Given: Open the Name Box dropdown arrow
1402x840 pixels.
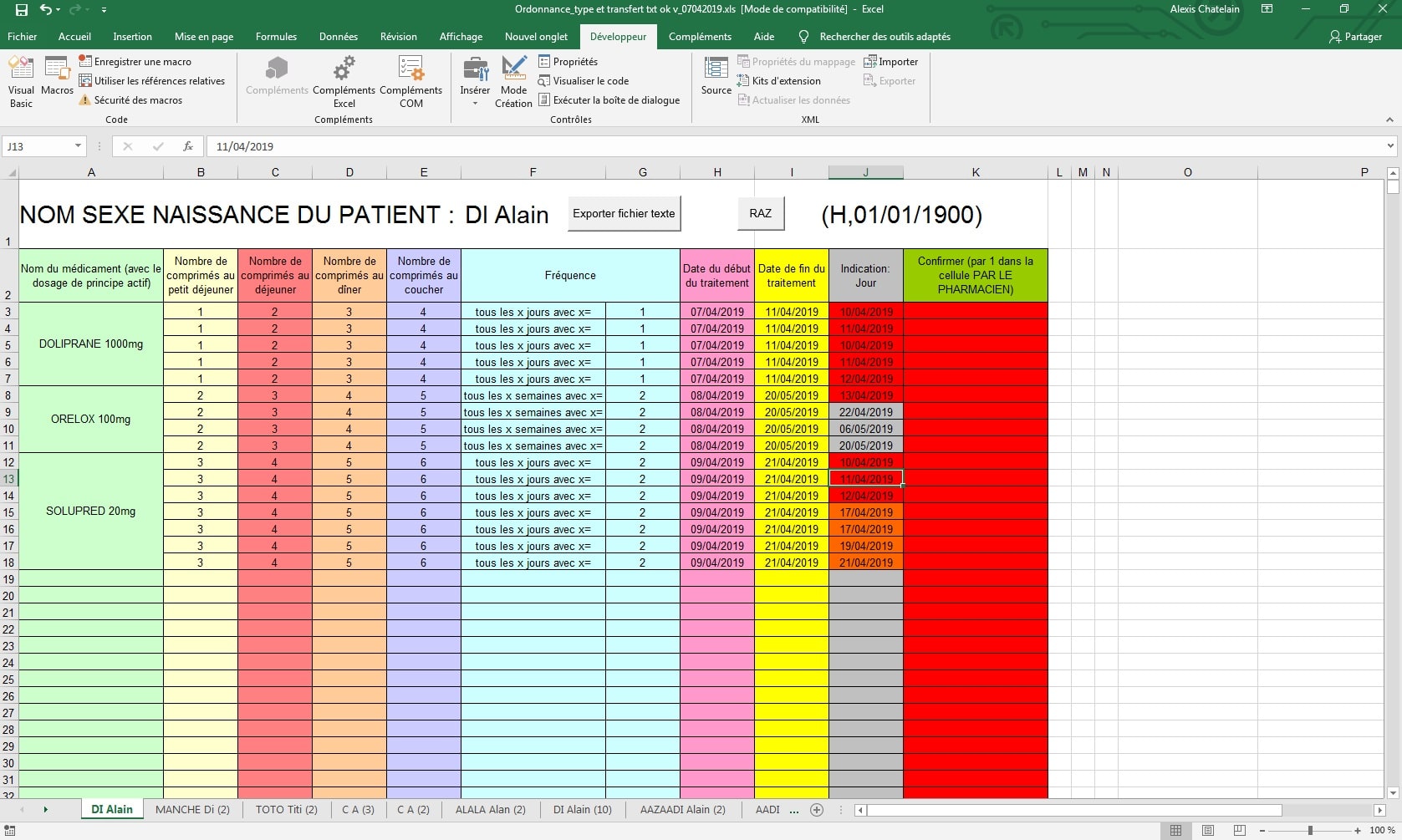Looking at the screenshot, I should click(78, 146).
